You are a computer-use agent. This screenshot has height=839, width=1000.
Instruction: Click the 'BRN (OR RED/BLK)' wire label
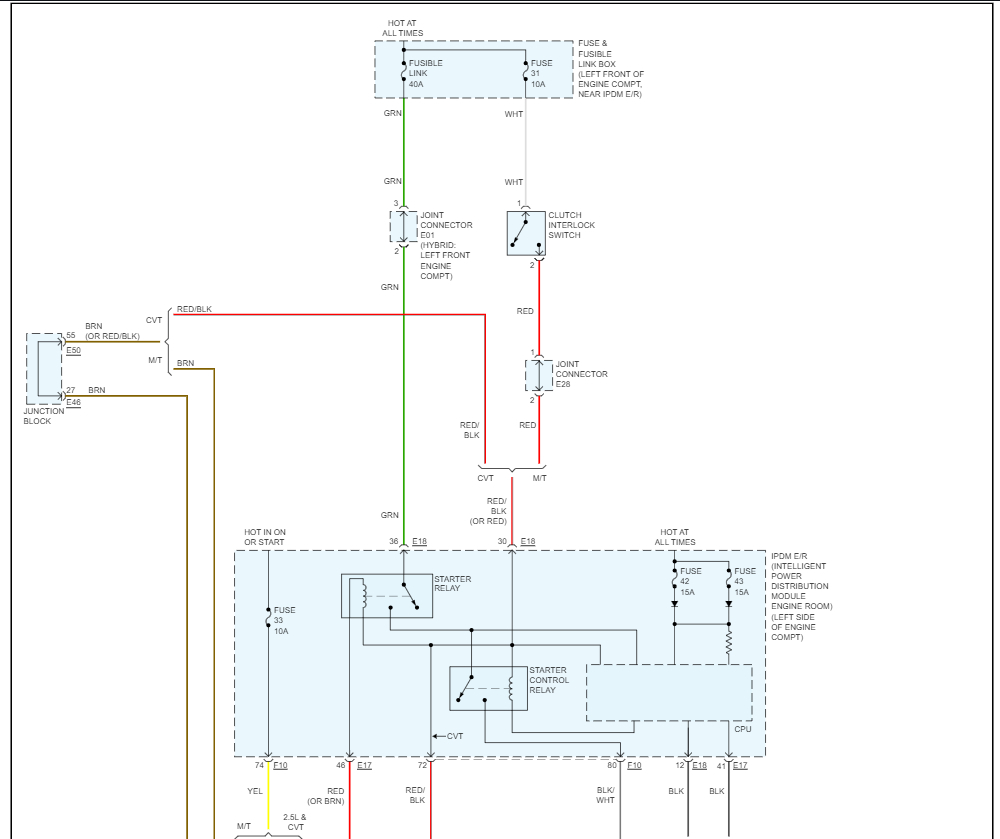coord(112,331)
